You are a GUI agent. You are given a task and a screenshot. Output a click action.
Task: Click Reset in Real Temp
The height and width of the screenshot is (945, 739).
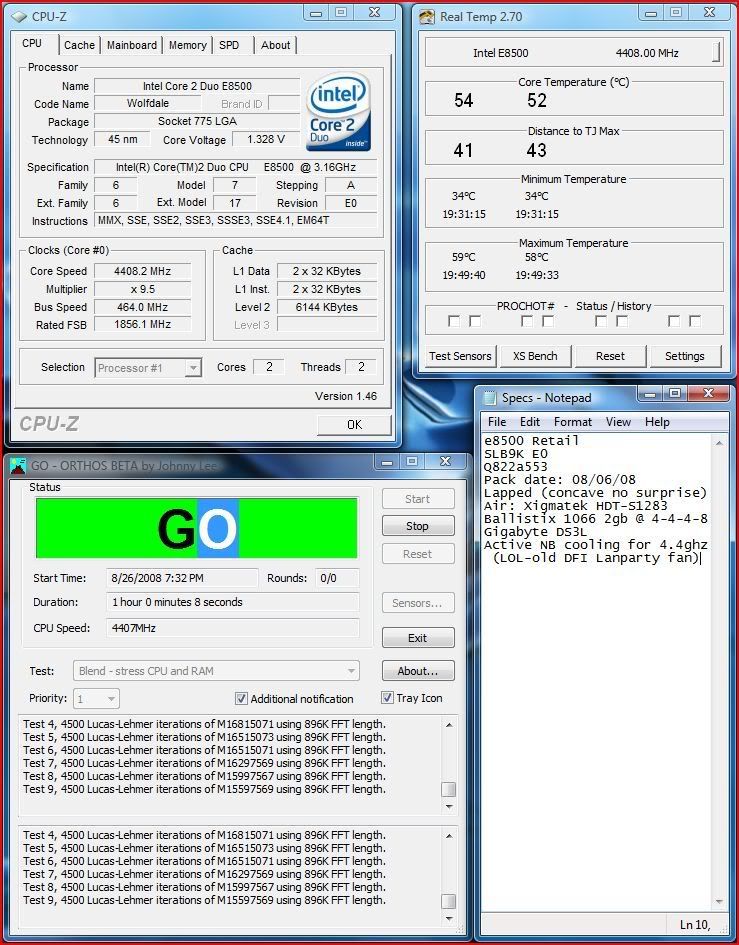click(x=610, y=356)
